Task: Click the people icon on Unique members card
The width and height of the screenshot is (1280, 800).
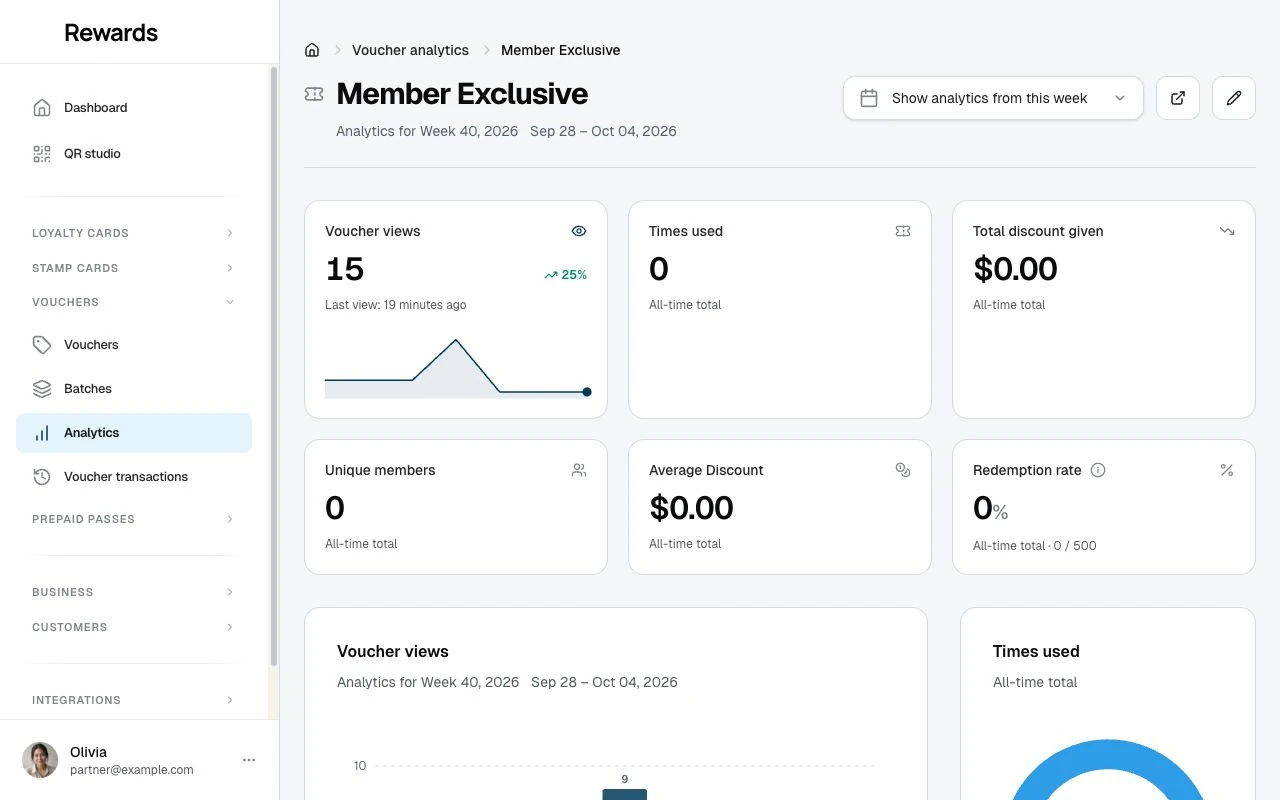Action: pyautogui.click(x=579, y=470)
